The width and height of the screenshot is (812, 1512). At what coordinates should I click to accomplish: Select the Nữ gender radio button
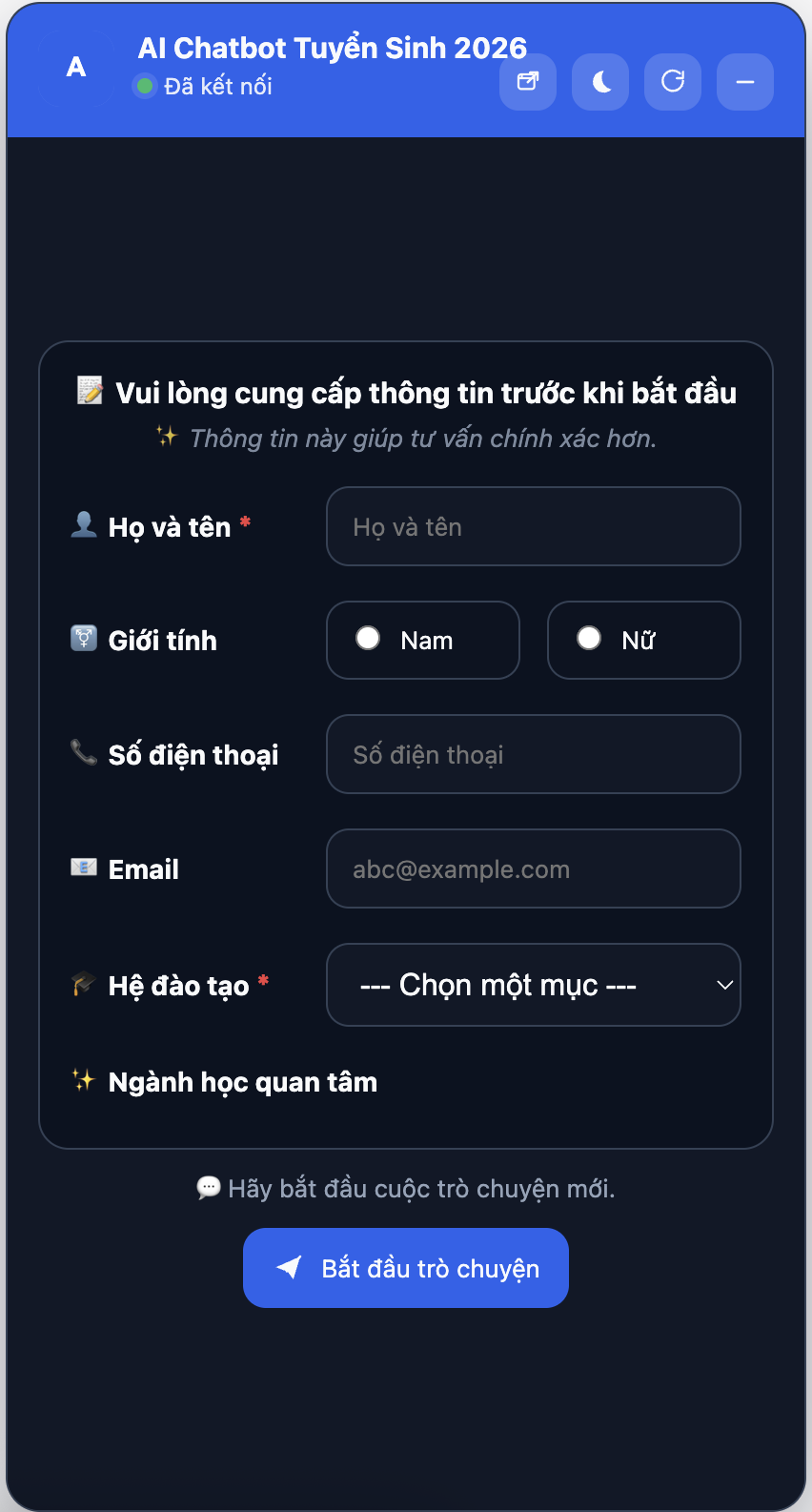tap(589, 639)
